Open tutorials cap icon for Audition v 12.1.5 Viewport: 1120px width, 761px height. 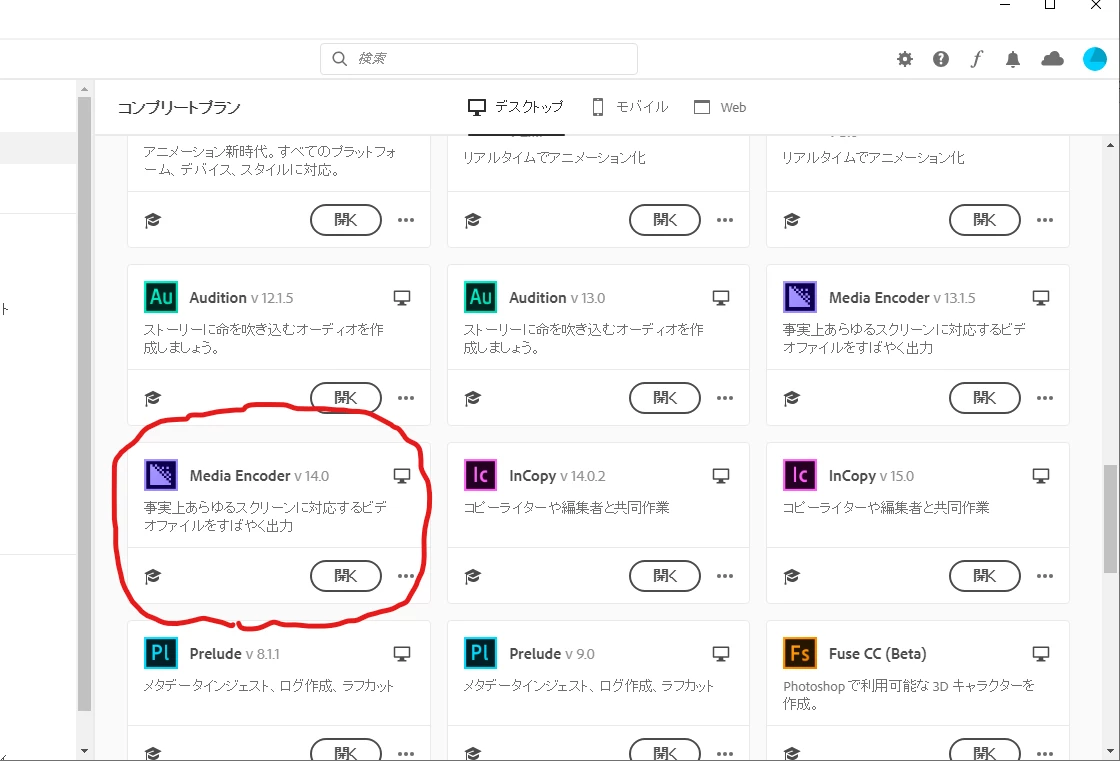pos(153,398)
